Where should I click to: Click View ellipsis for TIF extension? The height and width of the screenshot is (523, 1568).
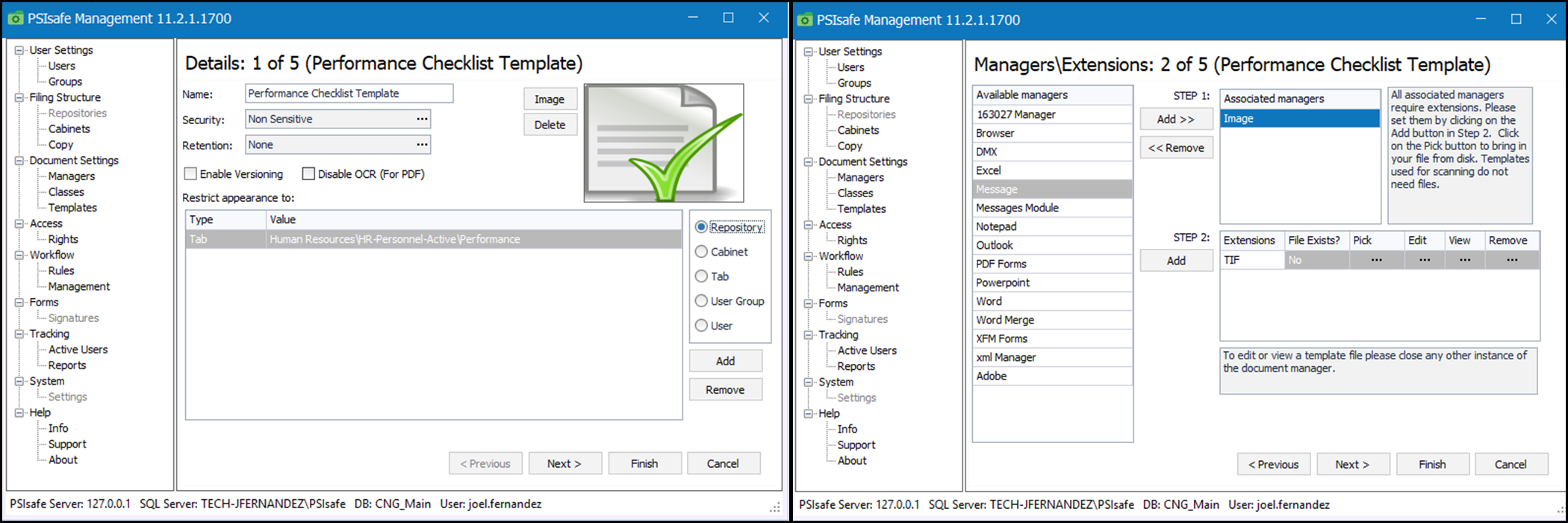(x=1465, y=260)
